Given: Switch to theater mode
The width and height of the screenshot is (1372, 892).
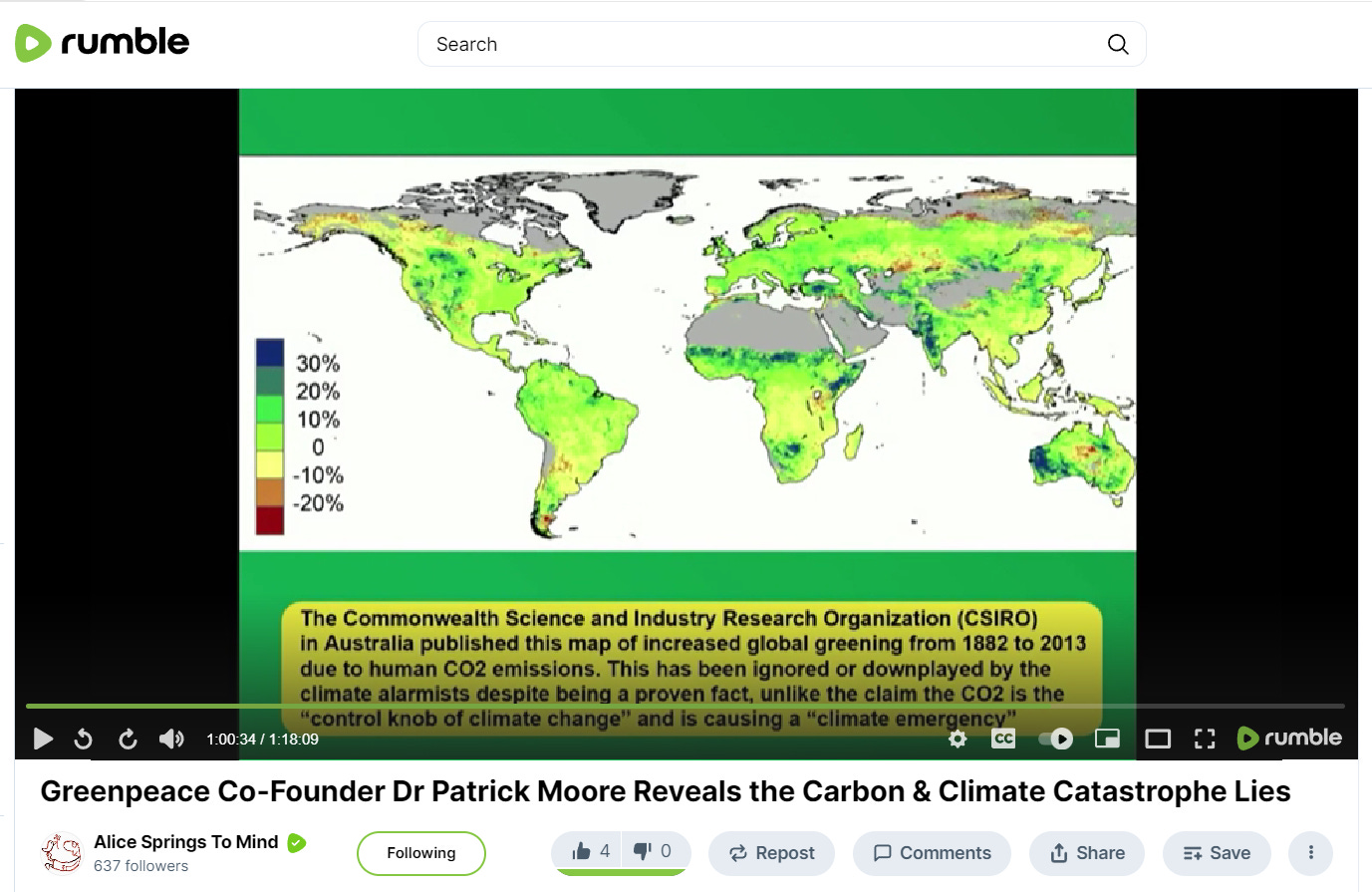Looking at the screenshot, I should pos(1158,739).
